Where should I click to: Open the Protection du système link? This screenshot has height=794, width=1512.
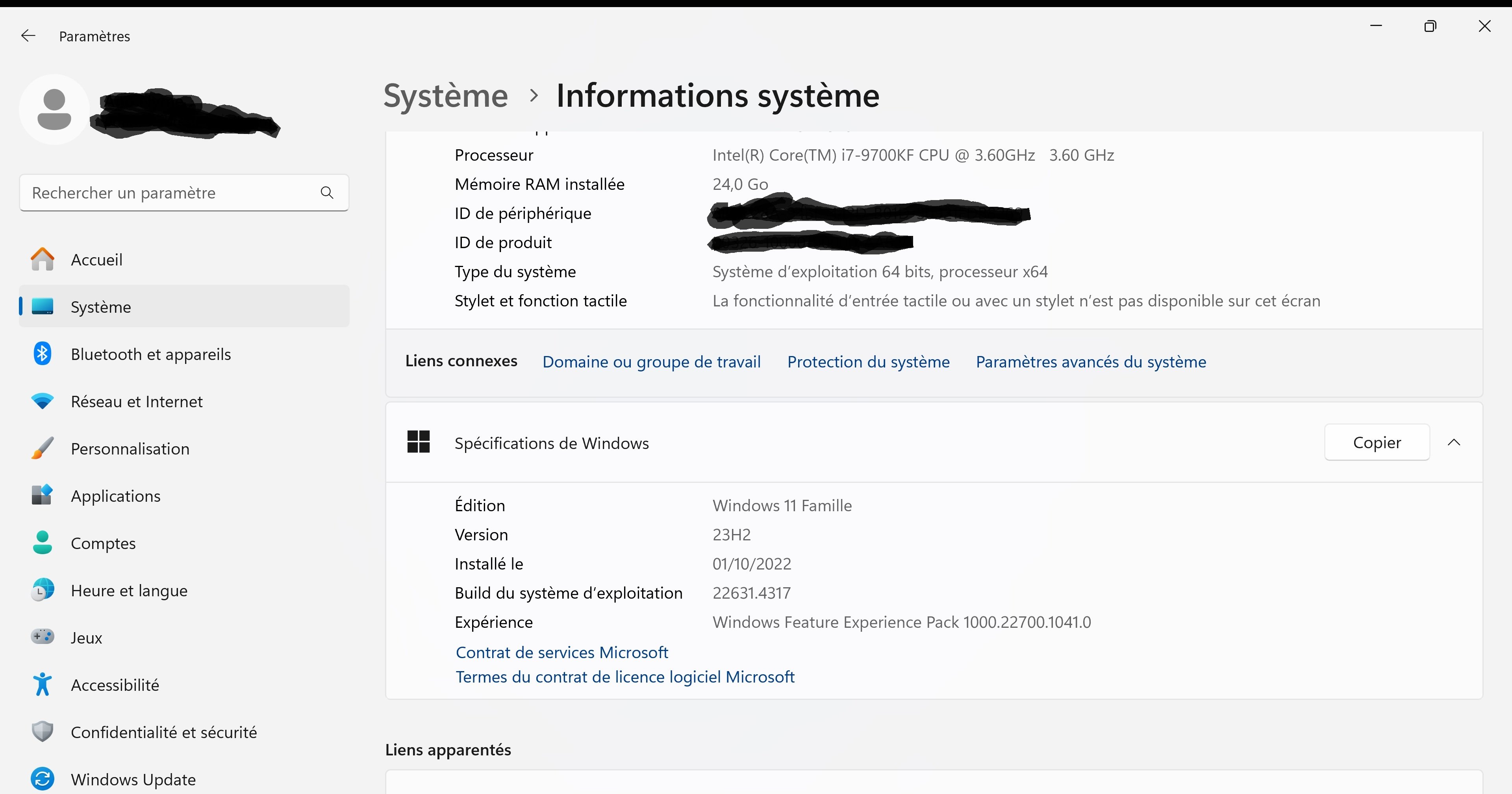[x=868, y=362]
